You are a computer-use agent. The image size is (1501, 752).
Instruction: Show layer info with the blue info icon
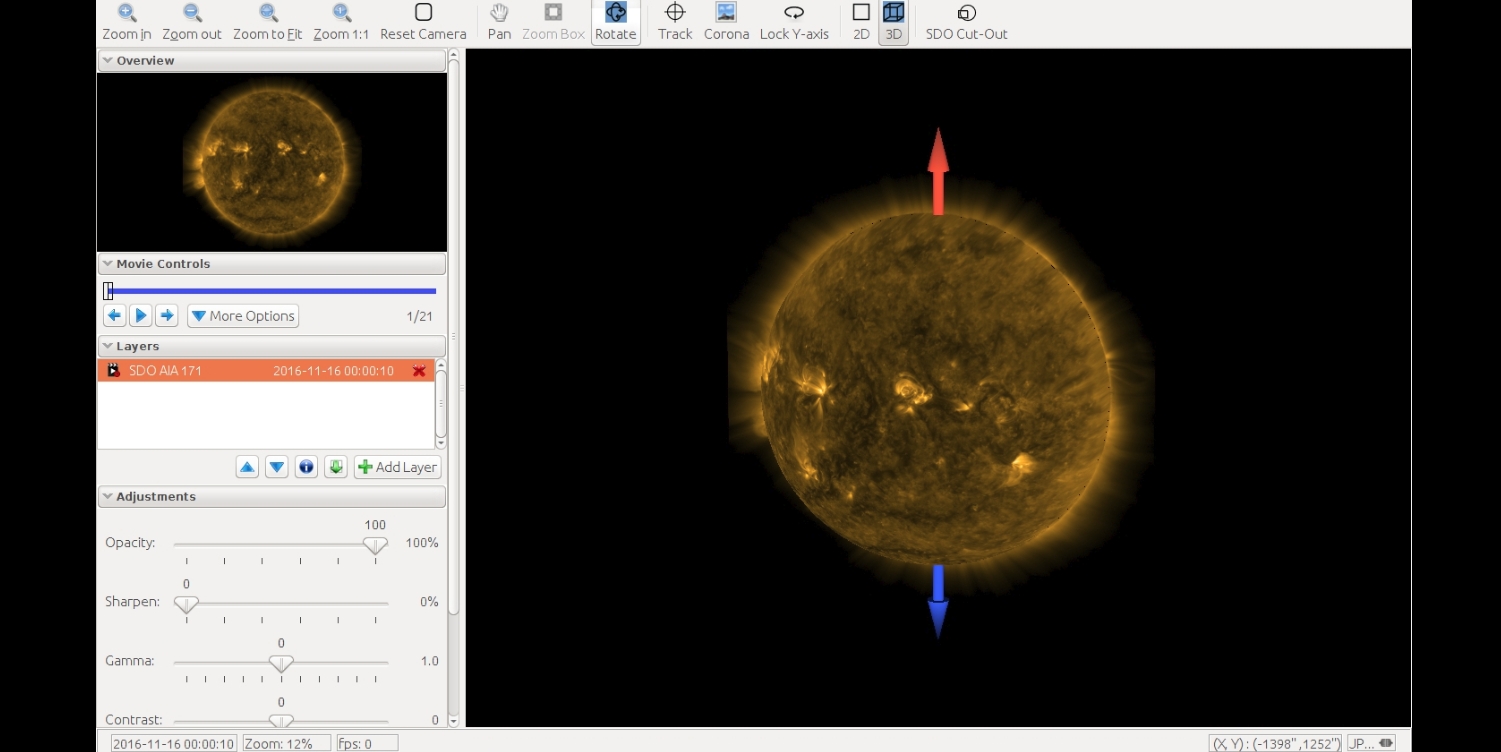(306, 467)
